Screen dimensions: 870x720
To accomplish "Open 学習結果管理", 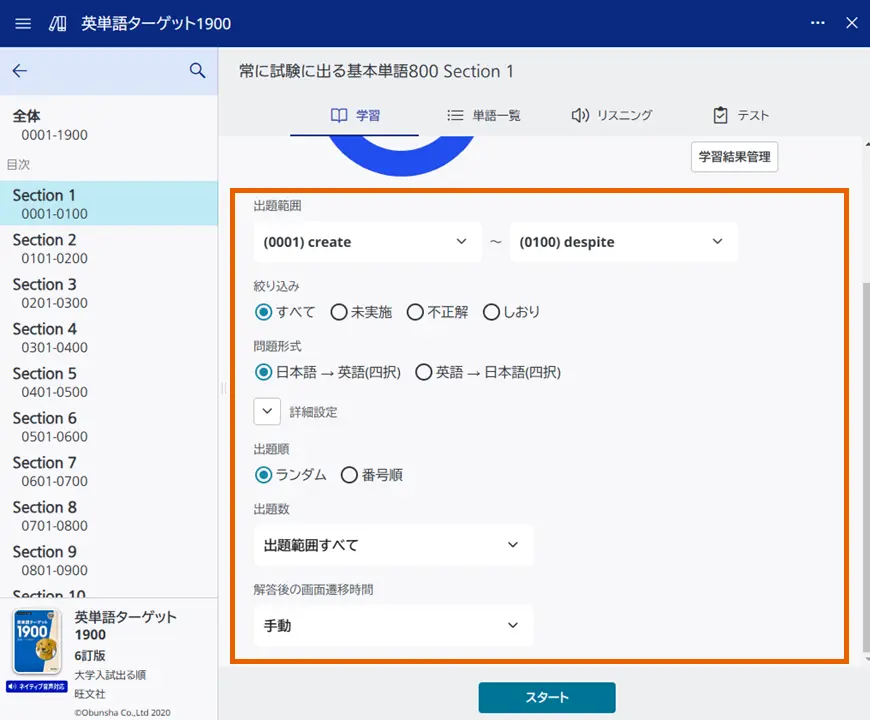I will (x=734, y=156).
